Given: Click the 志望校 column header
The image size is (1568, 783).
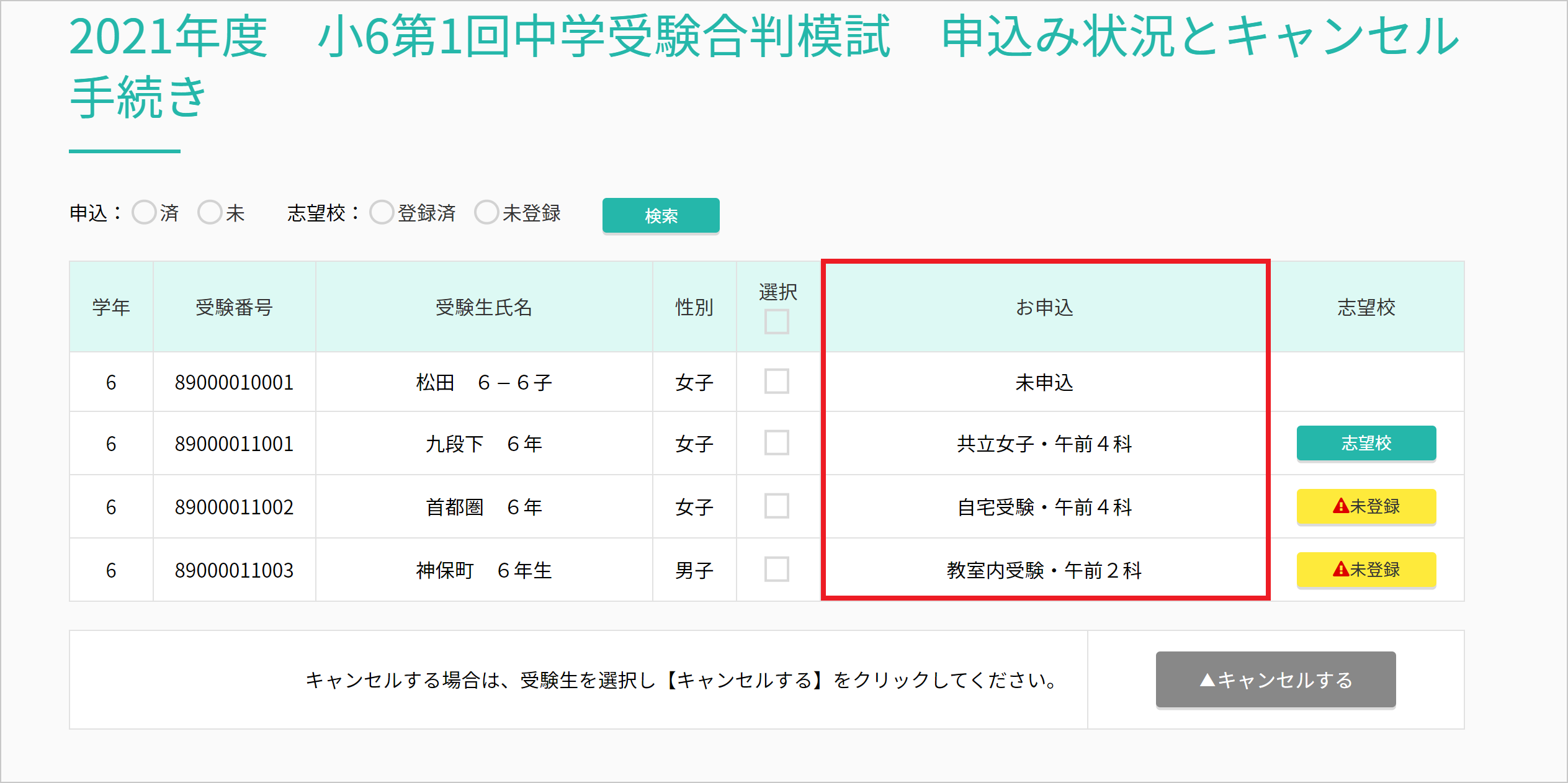Looking at the screenshot, I should point(1366,307).
